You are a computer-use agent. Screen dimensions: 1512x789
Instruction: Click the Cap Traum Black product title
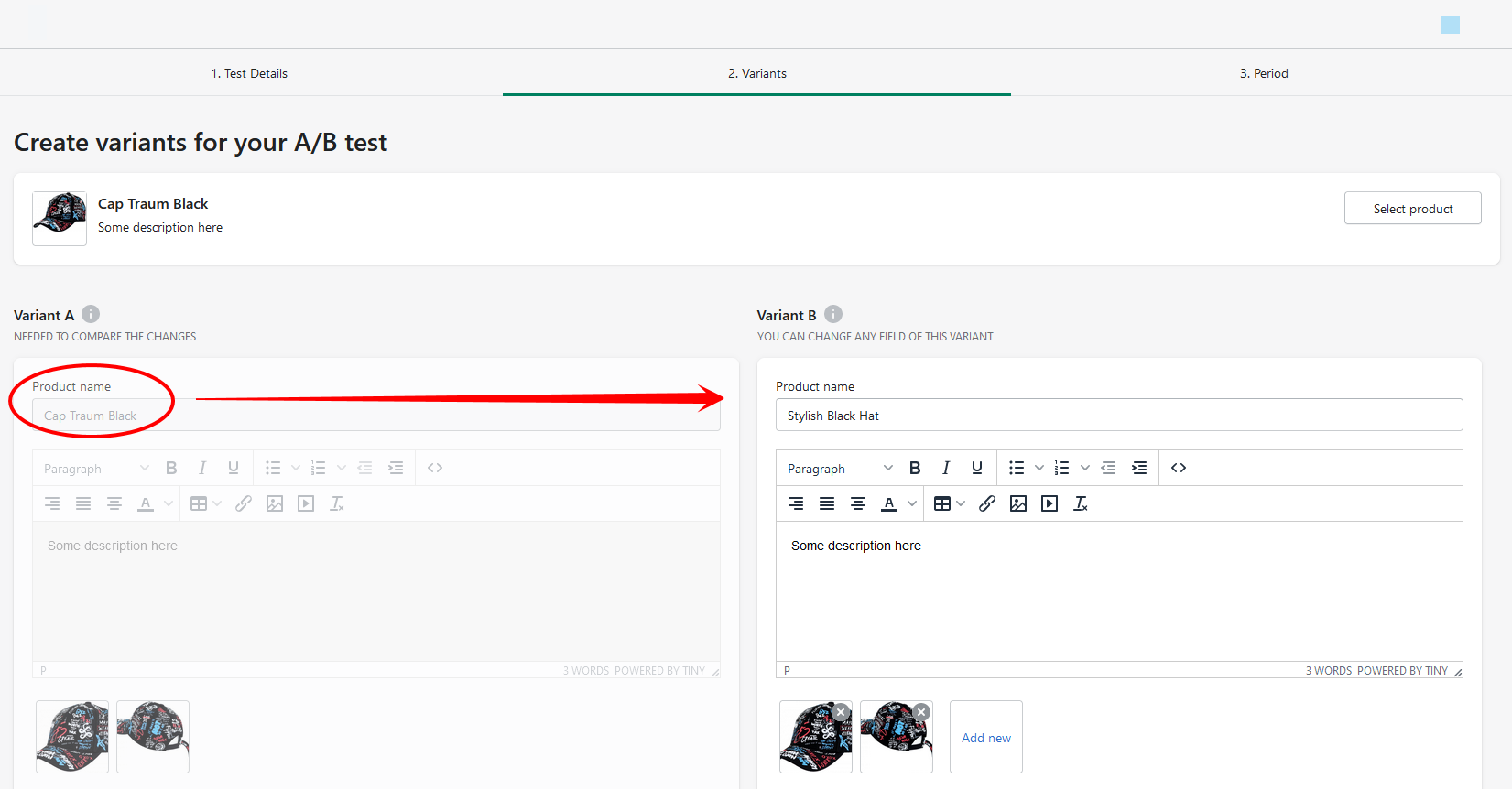(153, 203)
